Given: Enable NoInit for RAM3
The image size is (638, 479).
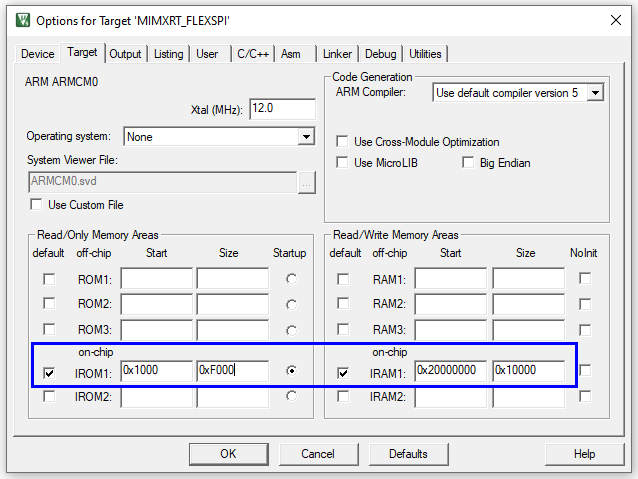Looking at the screenshot, I should pos(585,330).
